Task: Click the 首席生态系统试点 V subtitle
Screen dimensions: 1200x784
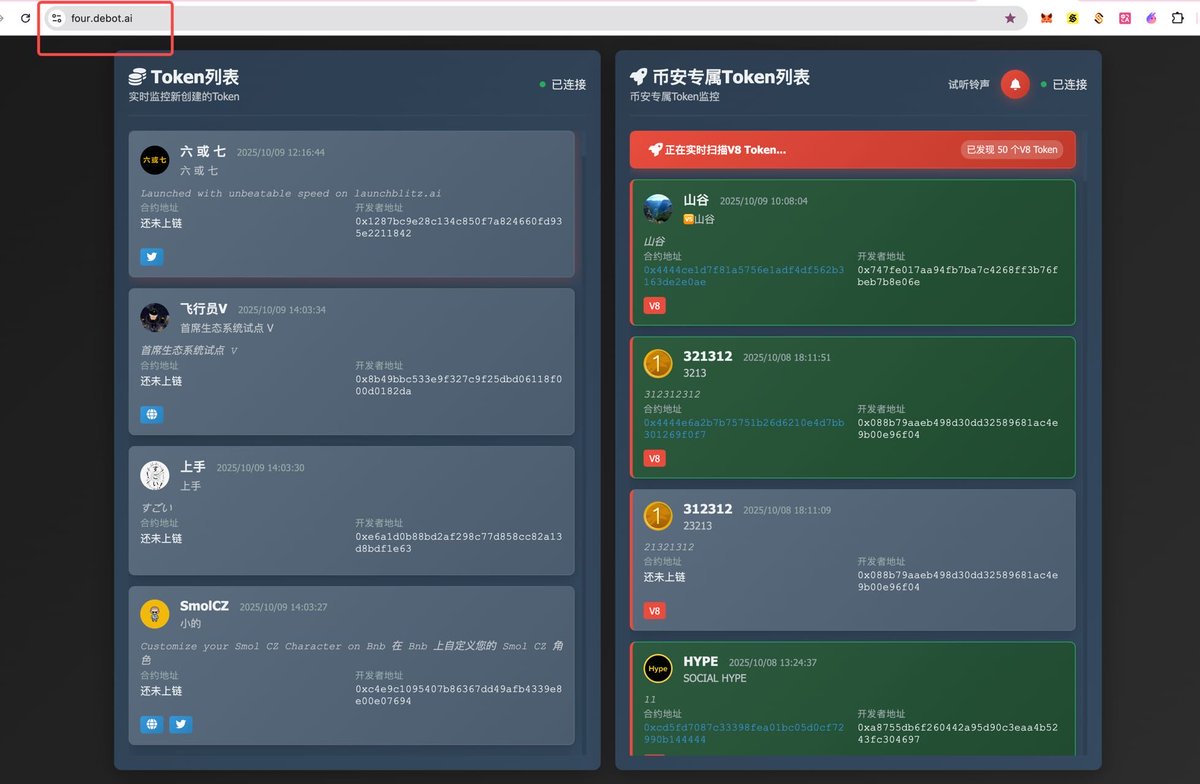Action: coord(227,327)
